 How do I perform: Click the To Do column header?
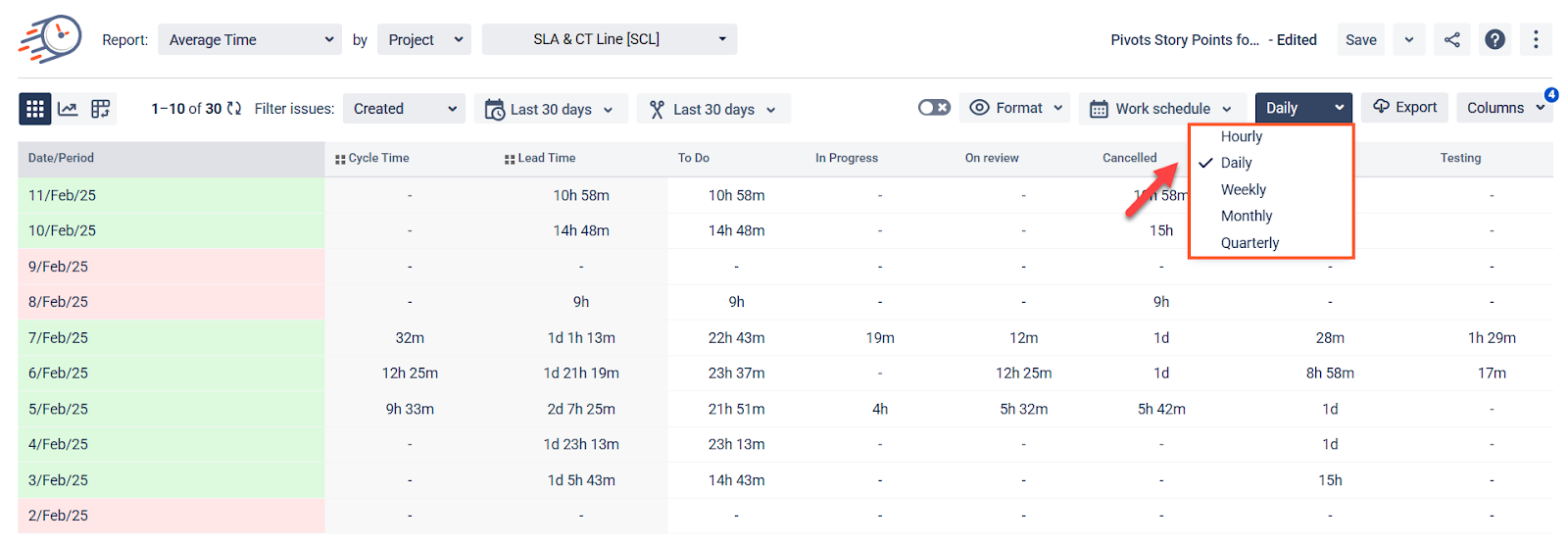[694, 158]
